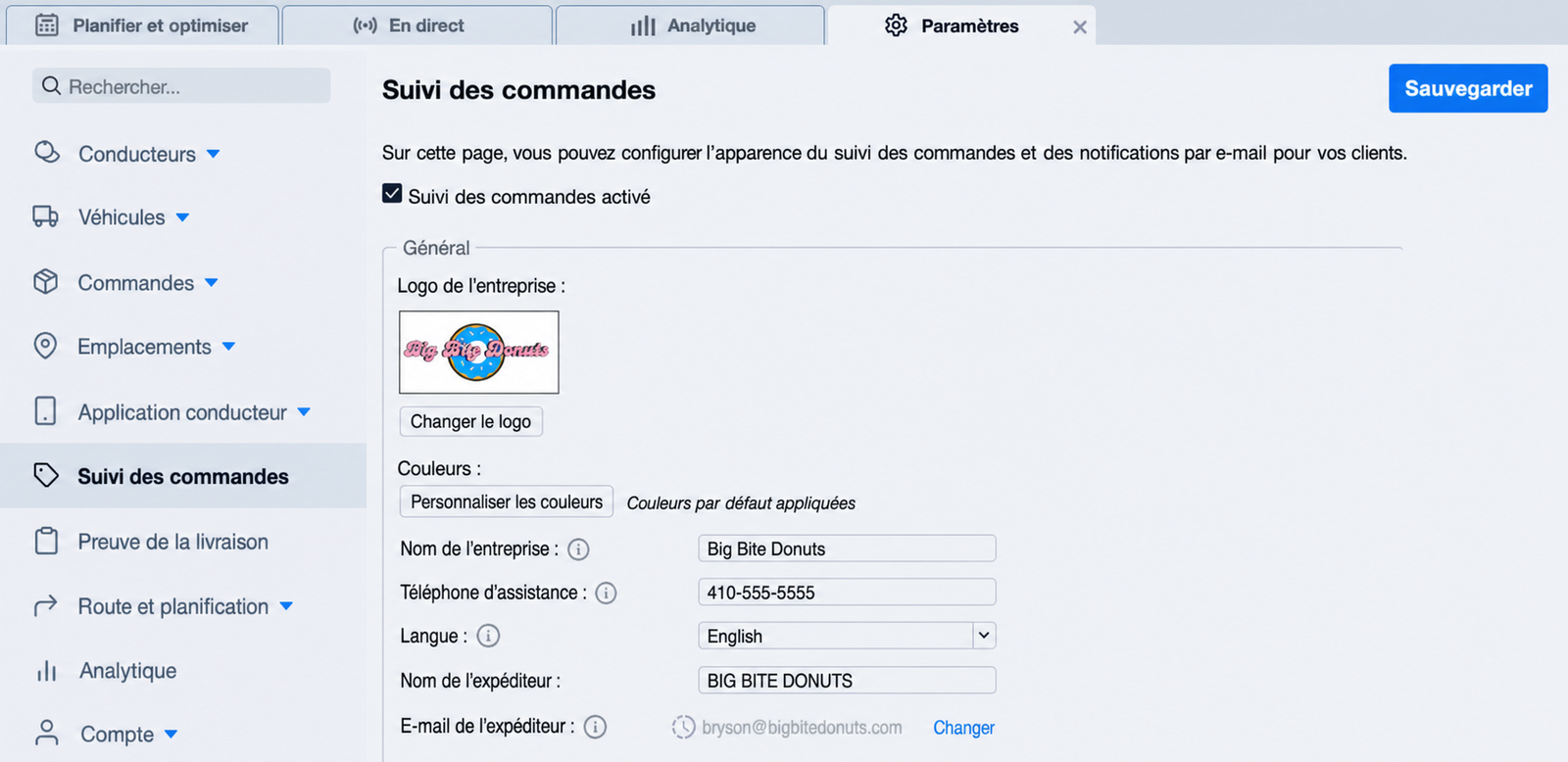Open the Langue English dropdown
This screenshot has height=762, width=1568.
coord(847,636)
